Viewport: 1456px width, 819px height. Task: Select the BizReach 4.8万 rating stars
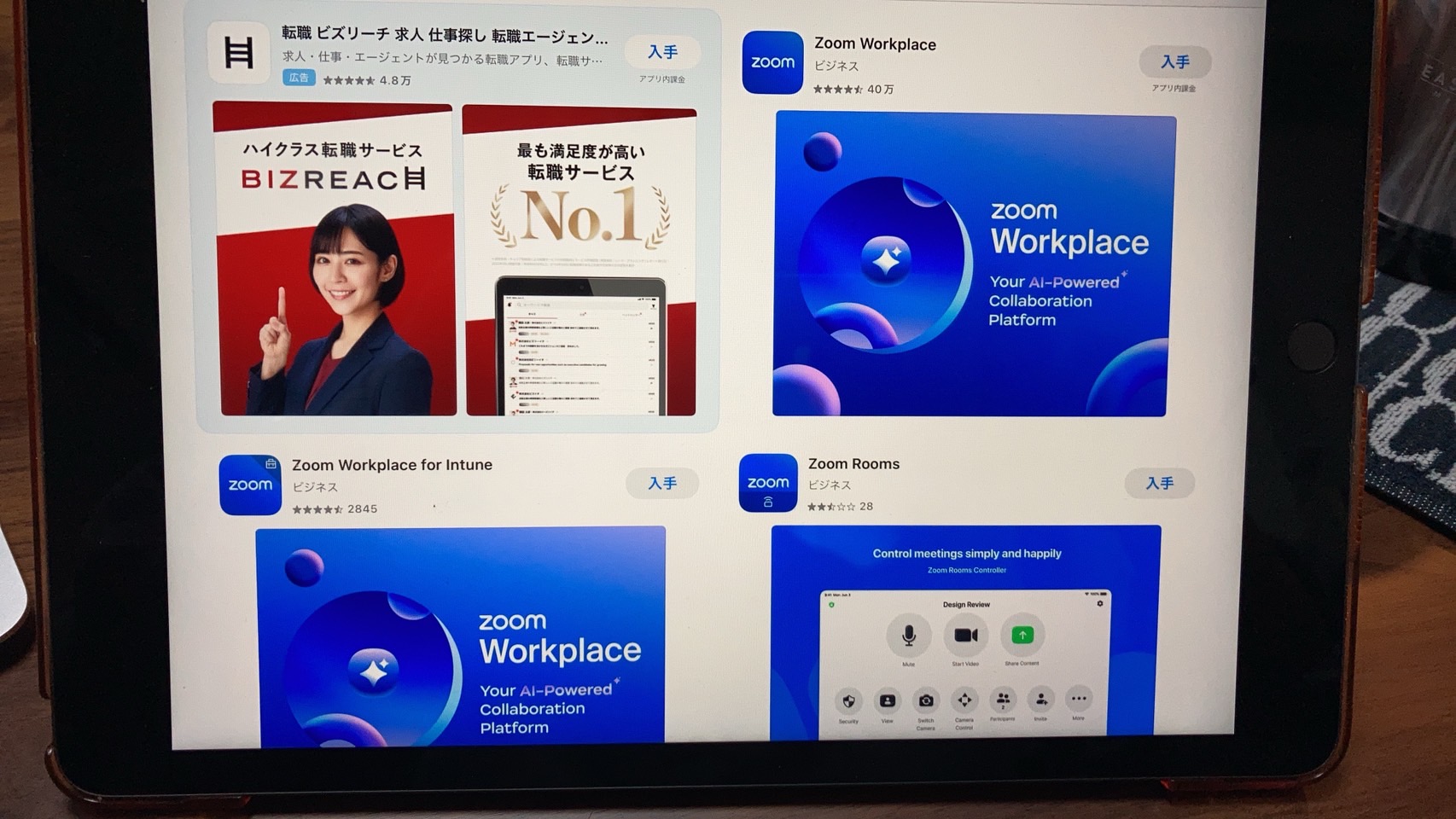click(349, 80)
